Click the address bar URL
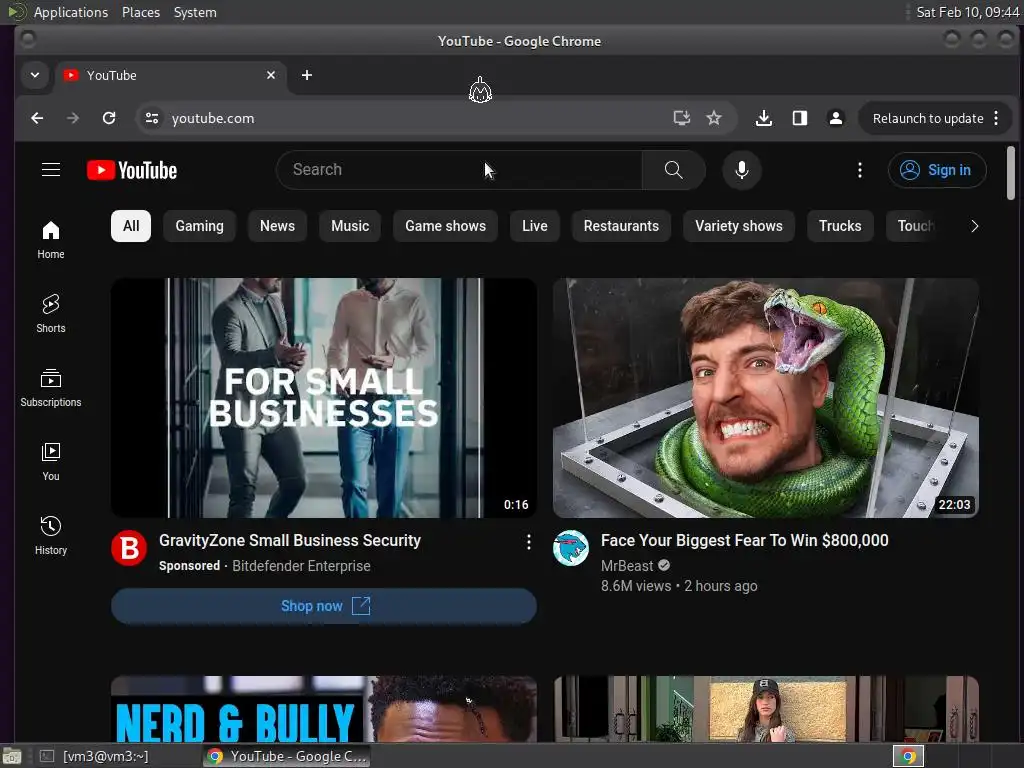The image size is (1024, 768). (213, 118)
